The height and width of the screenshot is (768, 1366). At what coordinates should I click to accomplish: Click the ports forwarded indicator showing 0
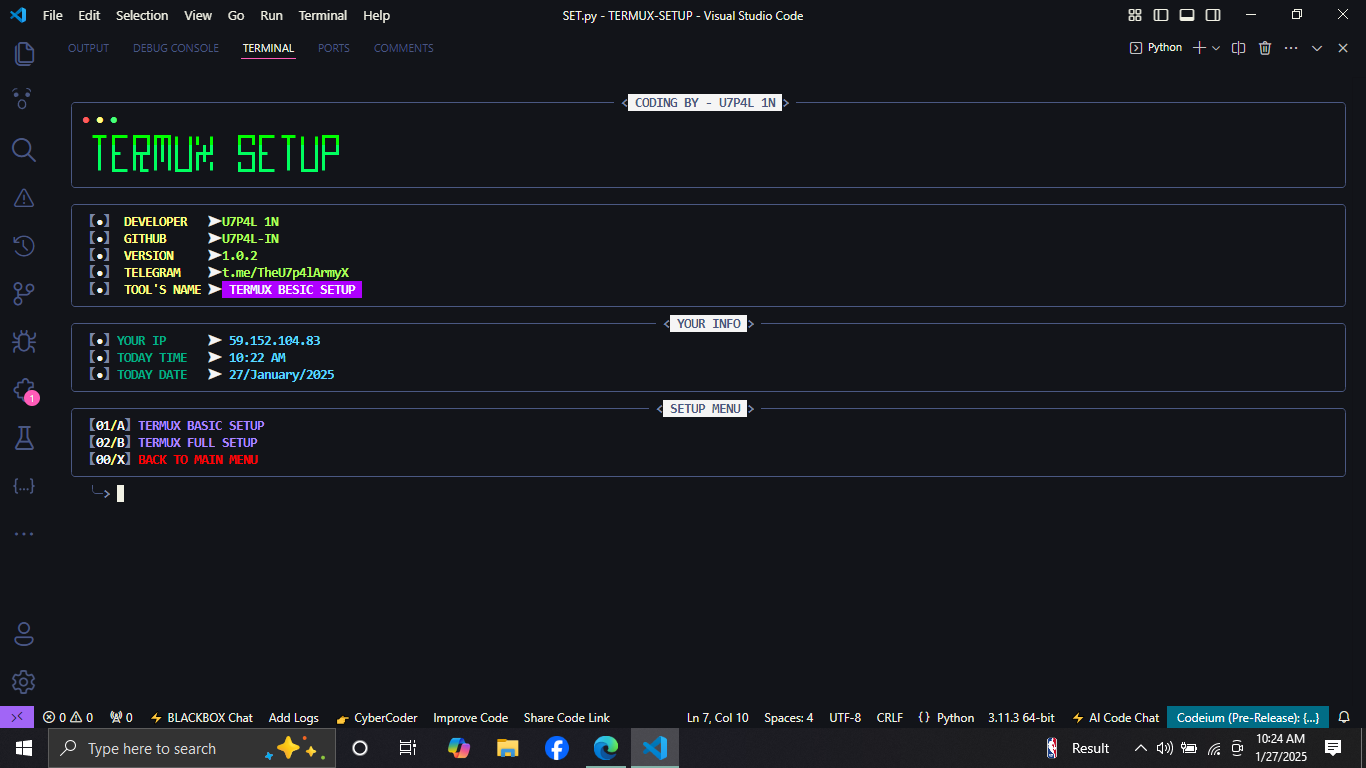tap(121, 717)
